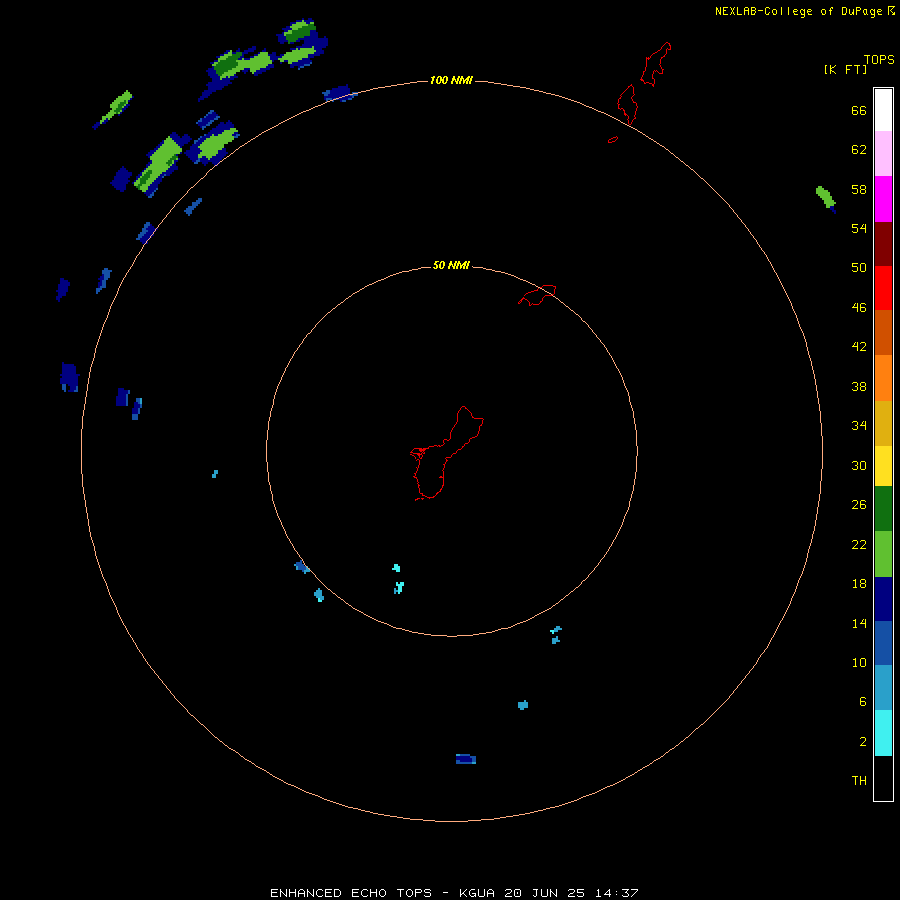This screenshot has height=900, width=900.
Task: Click the yellow legend swatch
Action: coord(883,466)
